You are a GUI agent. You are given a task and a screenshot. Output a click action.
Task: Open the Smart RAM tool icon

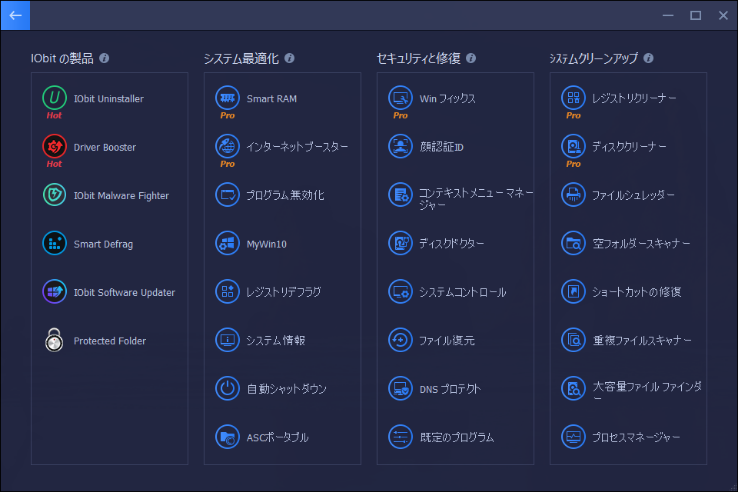[227, 97]
